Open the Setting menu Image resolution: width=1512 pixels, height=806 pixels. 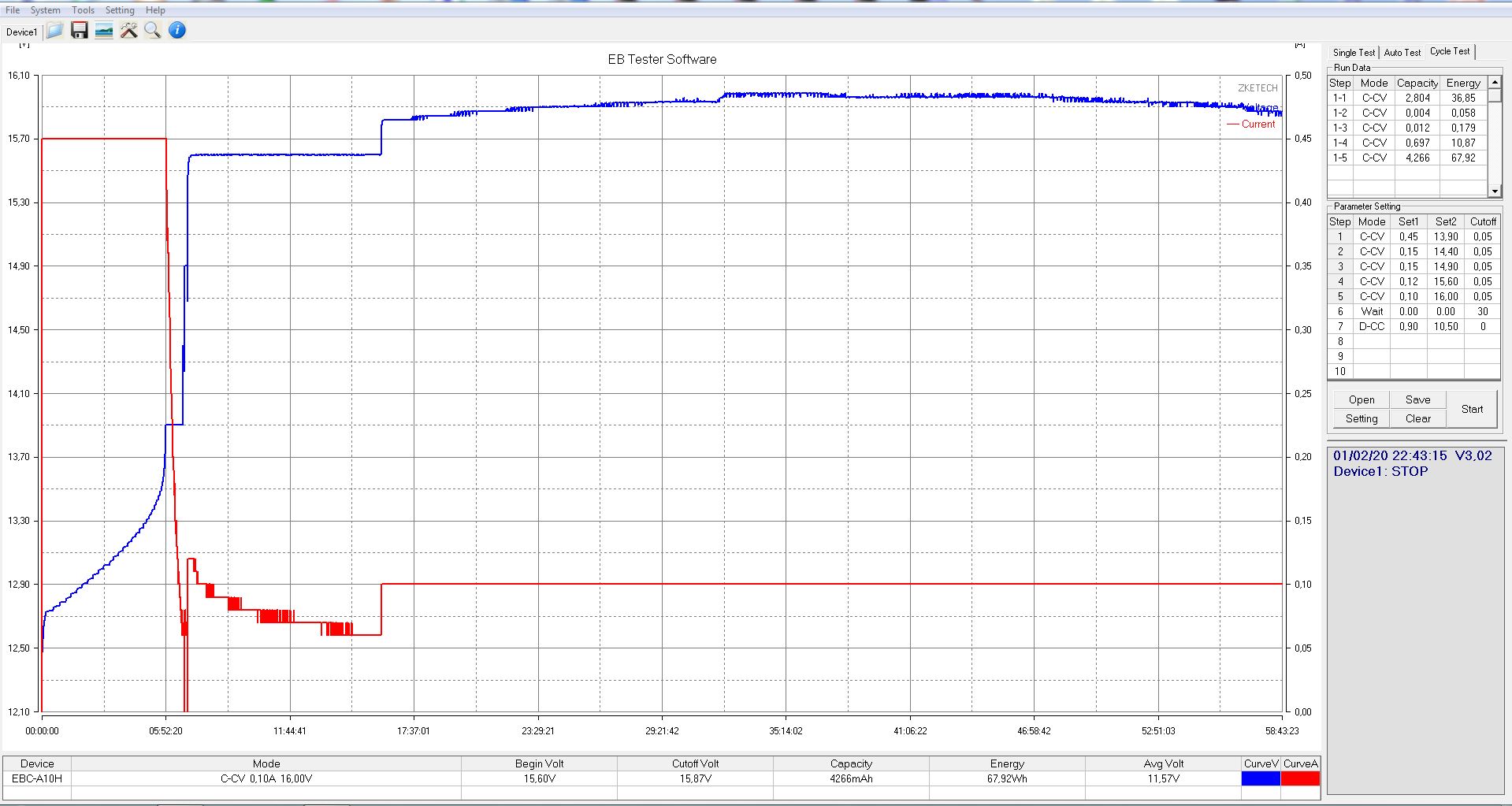120,10
